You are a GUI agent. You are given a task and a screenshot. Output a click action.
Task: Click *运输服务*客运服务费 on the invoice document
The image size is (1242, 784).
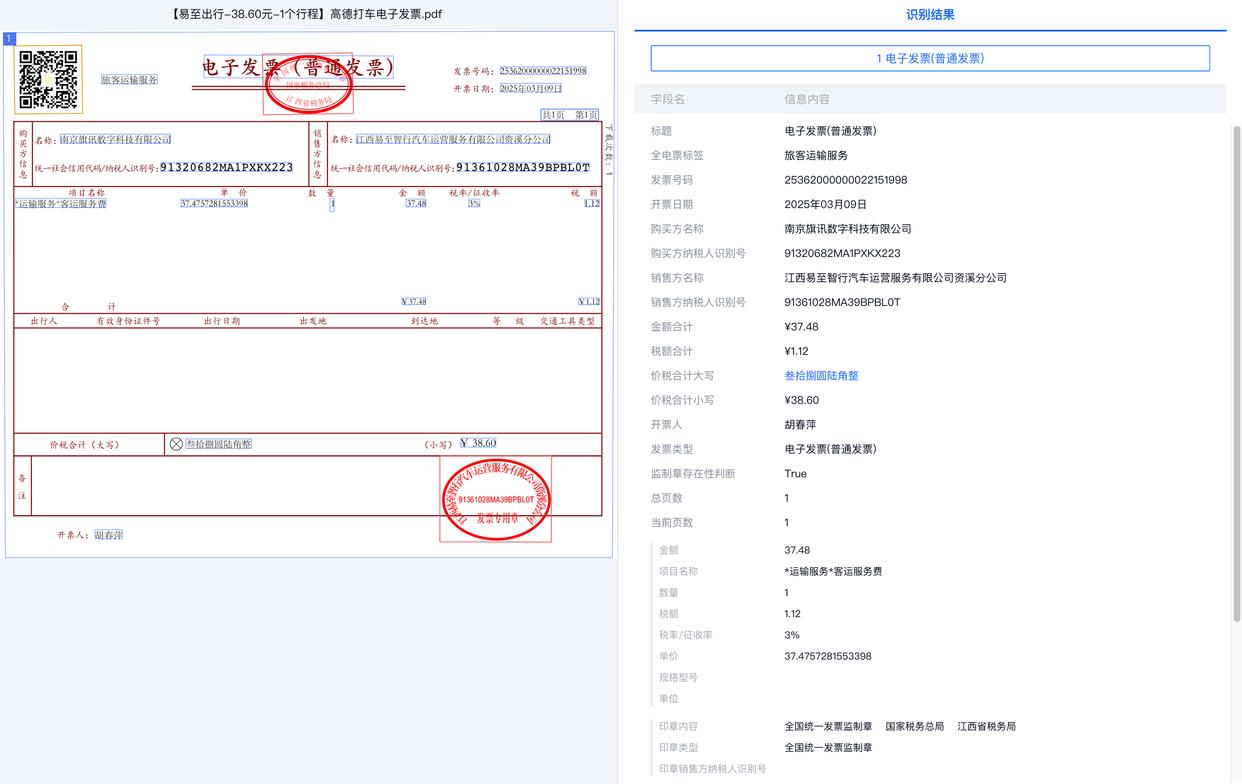coord(60,203)
